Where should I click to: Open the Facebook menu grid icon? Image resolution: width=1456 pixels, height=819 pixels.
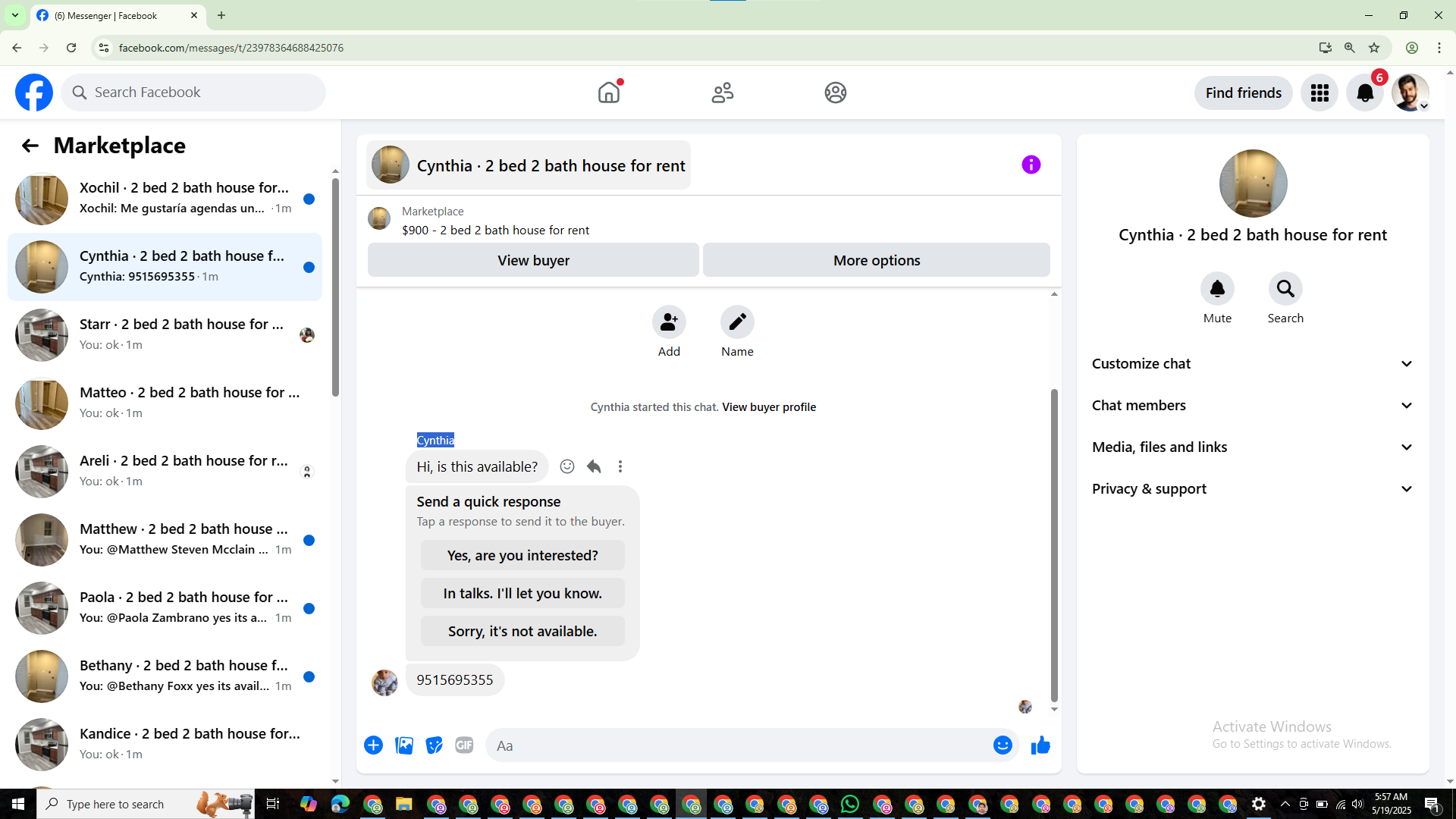point(1319,93)
